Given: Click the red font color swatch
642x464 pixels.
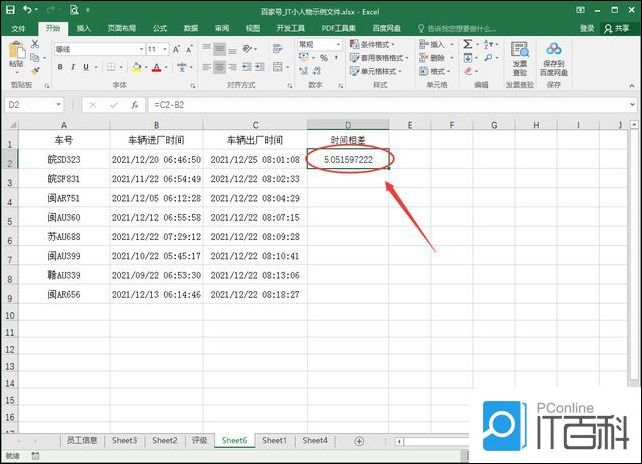Looking at the screenshot, I should pos(156,67).
